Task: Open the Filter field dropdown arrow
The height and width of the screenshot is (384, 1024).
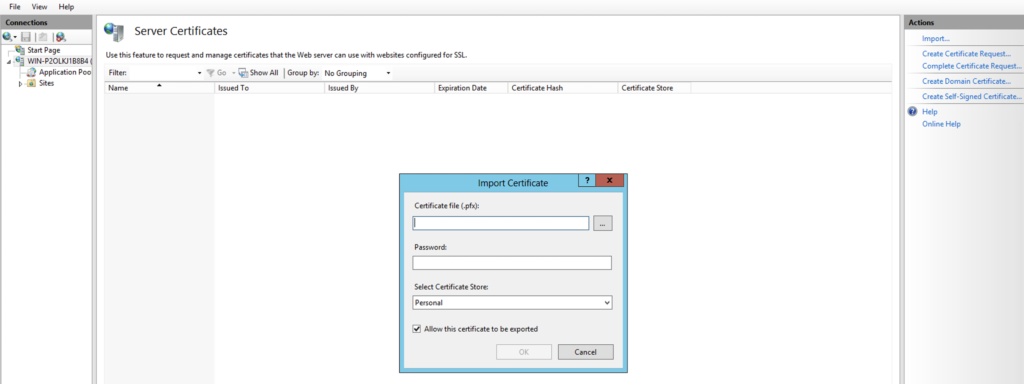Action: coord(200,73)
